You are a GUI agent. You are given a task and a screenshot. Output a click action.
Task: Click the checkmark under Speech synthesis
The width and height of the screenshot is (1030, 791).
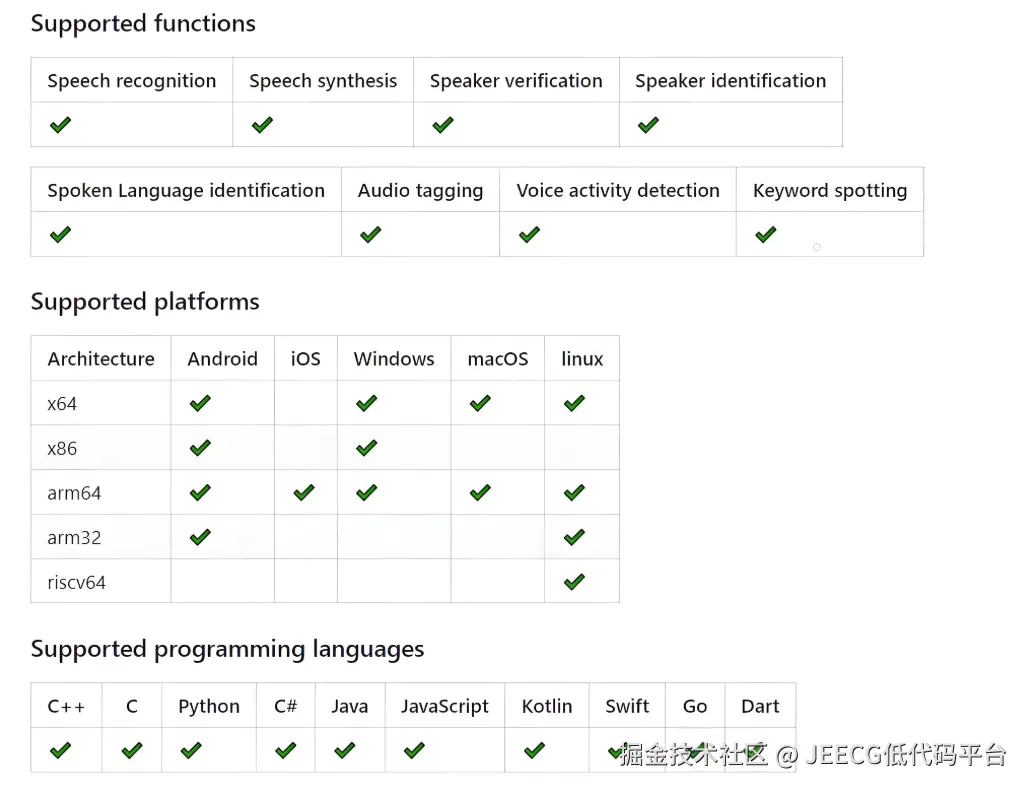pos(262,125)
